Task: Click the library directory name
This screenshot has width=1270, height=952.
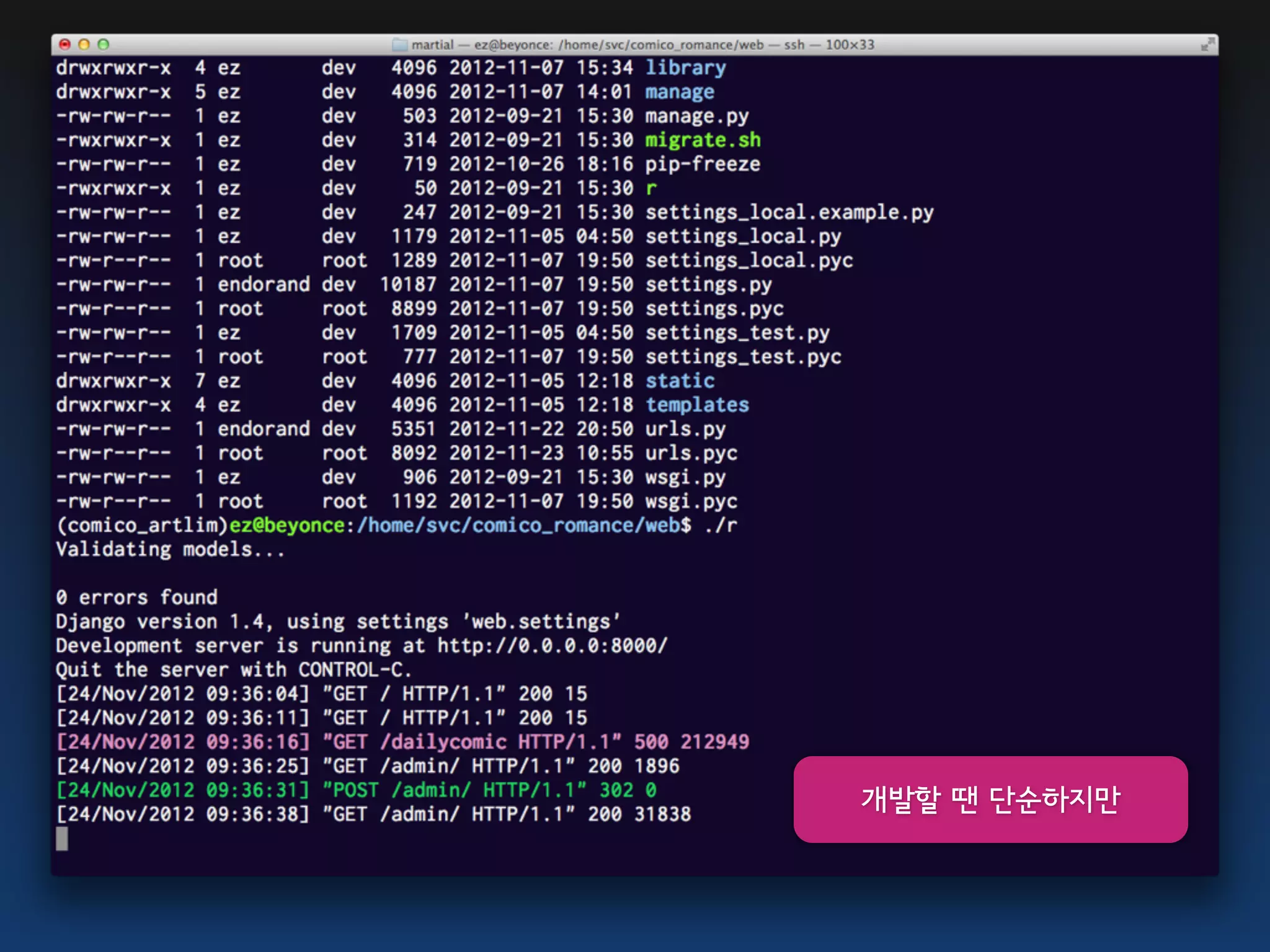Action: point(685,68)
